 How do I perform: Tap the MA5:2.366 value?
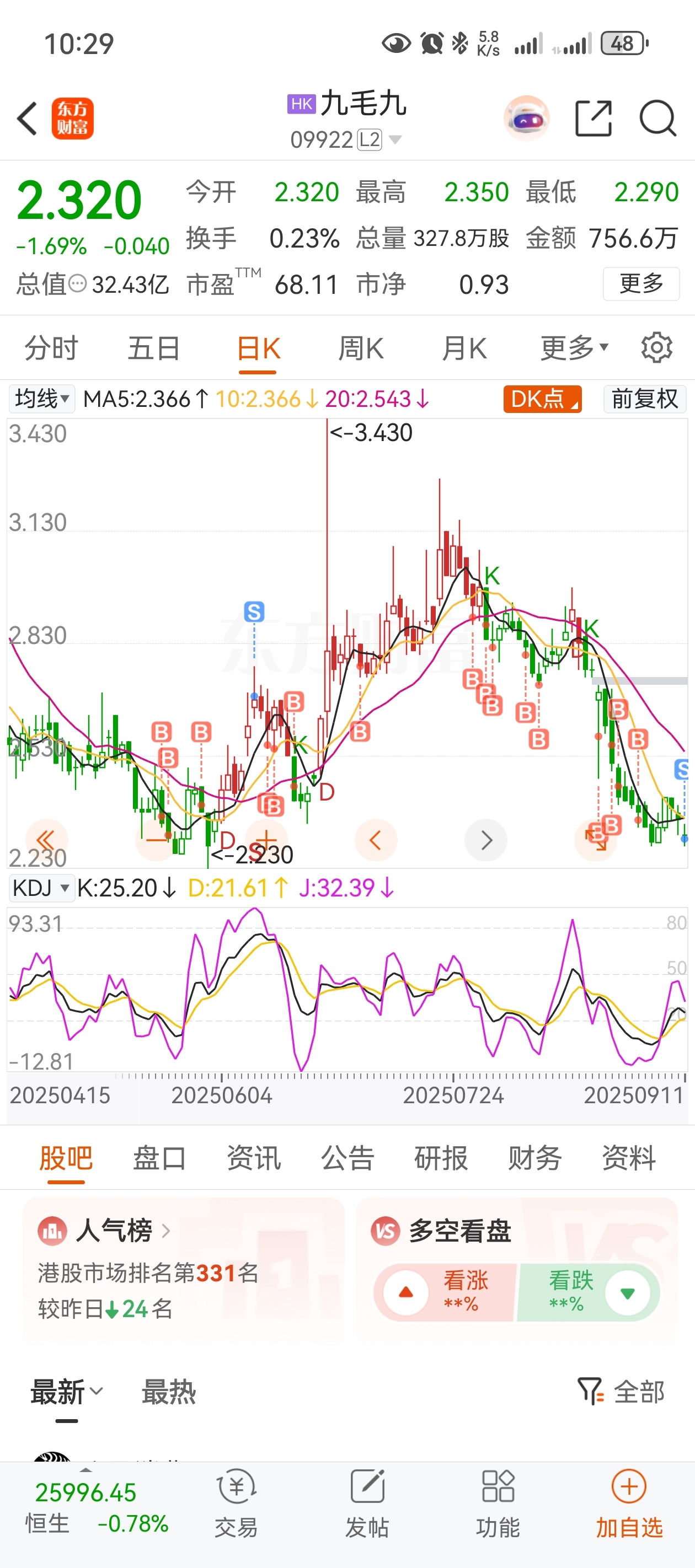click(147, 399)
